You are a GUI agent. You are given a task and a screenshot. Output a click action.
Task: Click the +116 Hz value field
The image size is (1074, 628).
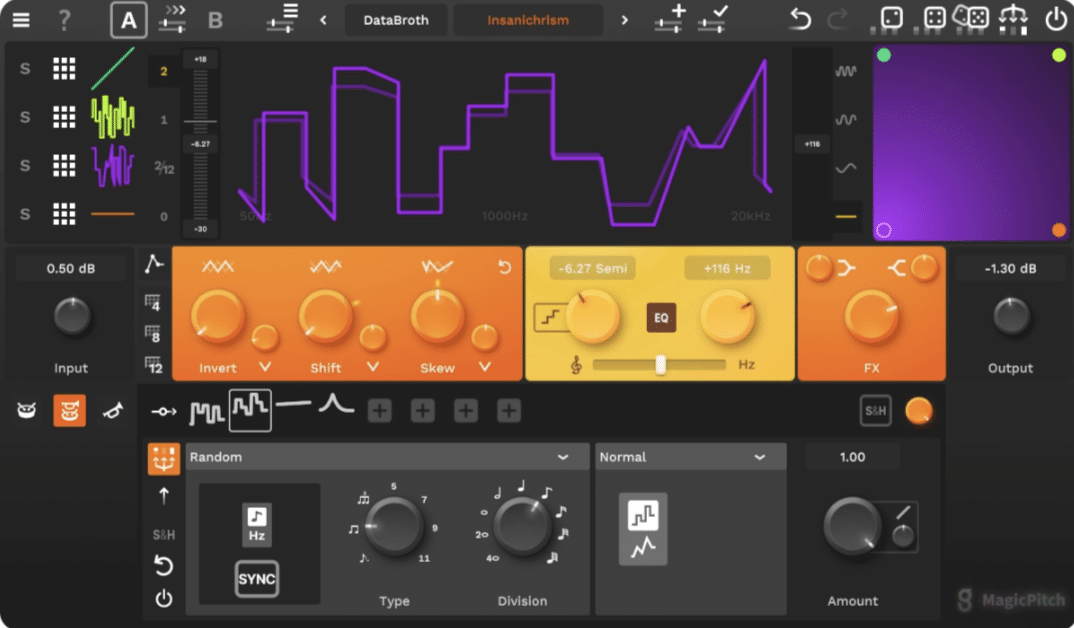point(727,268)
